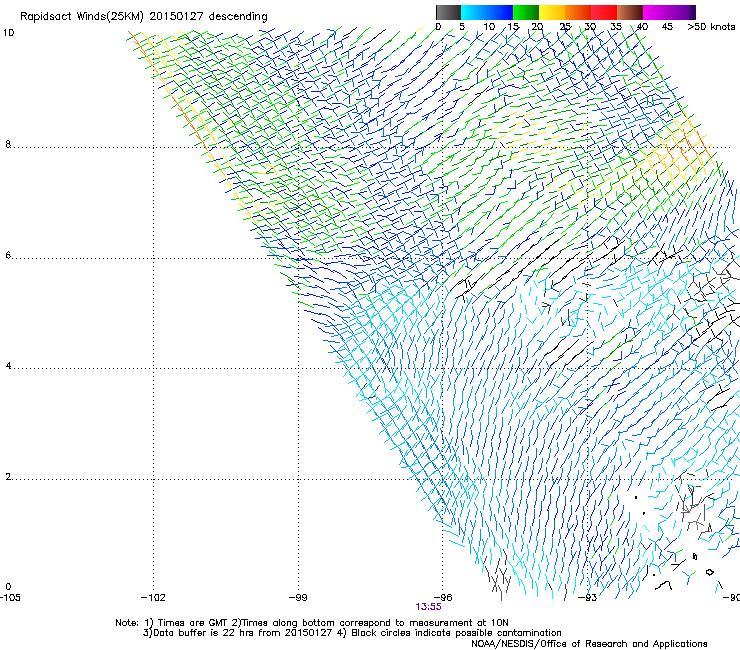
Task: Select the magenta 40-45 knots swatch
Action: (x=656, y=12)
